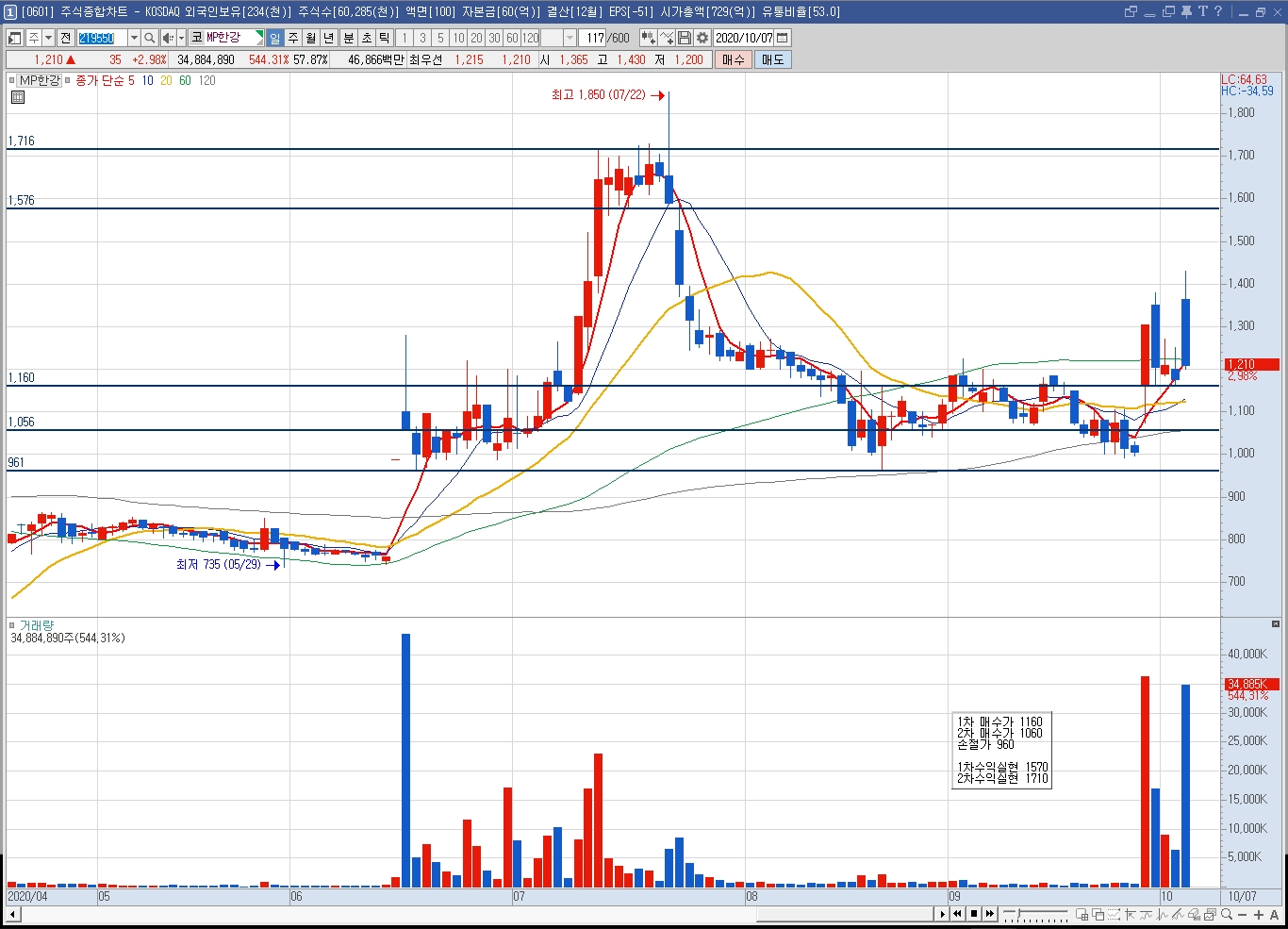
Task: Switch to tick (틱) chart period
Action: coord(384,38)
